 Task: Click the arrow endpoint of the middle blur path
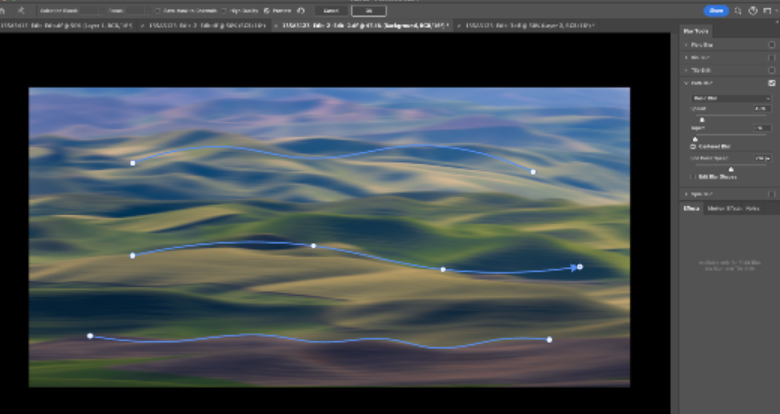point(579,267)
